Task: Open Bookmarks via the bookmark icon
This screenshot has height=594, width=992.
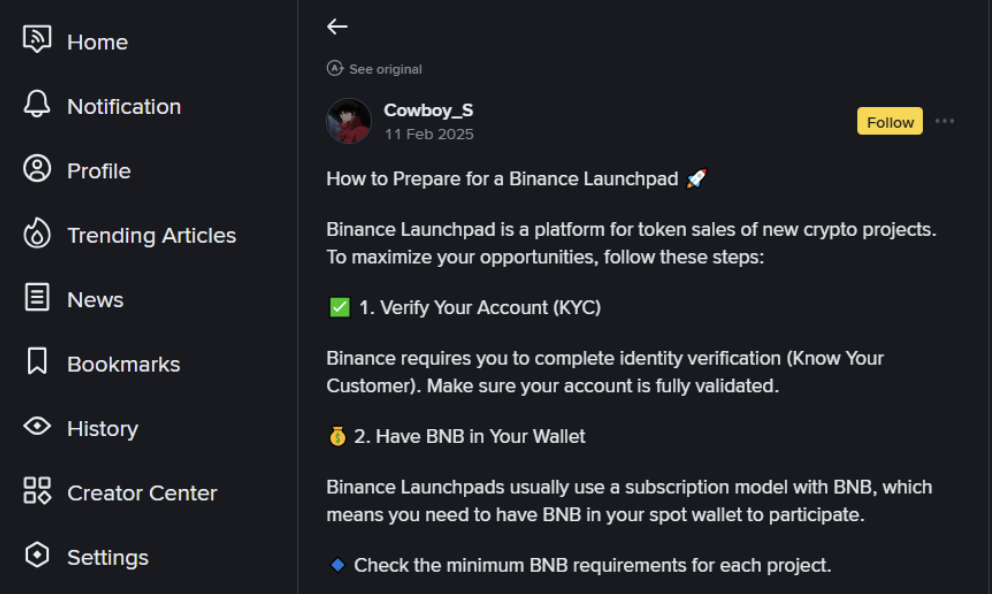Action: [x=35, y=363]
